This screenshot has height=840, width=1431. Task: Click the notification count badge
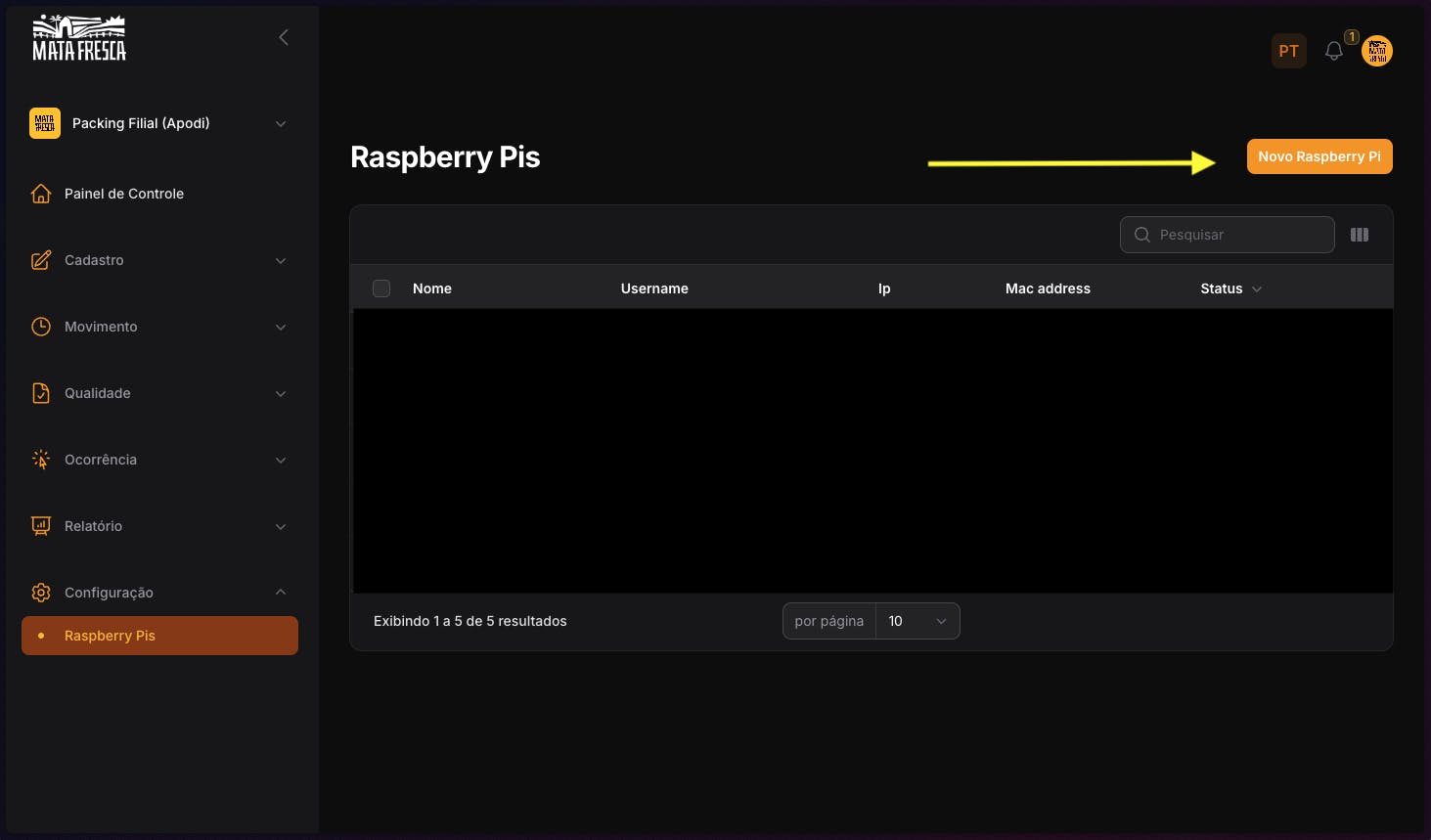[x=1352, y=37]
